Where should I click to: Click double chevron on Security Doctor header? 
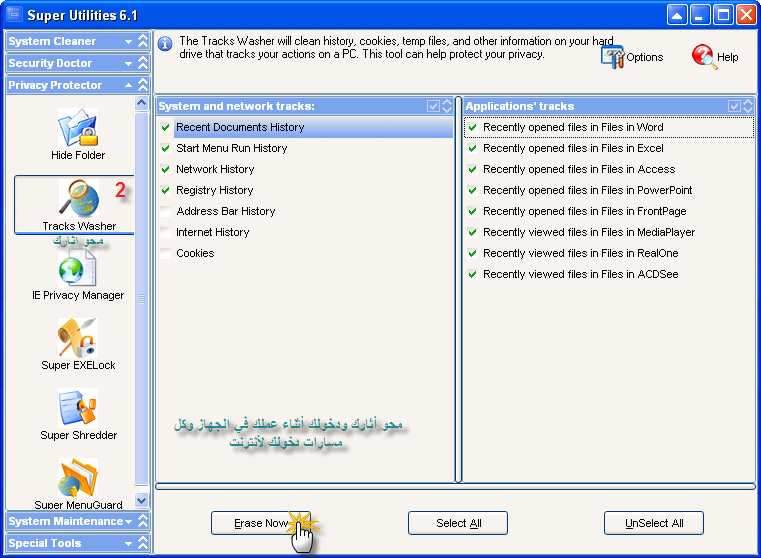143,63
